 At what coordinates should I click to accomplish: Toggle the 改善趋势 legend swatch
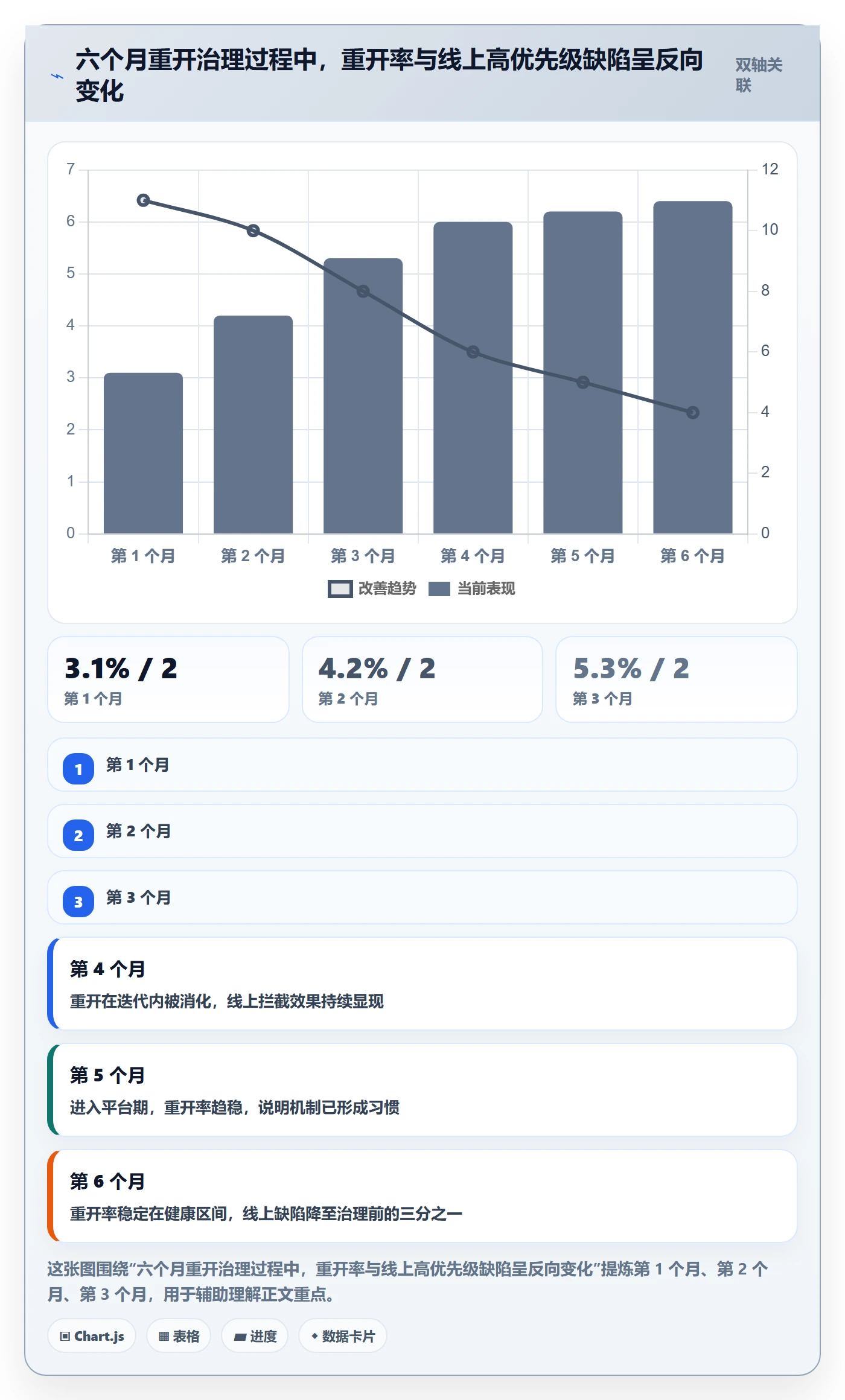[340, 589]
